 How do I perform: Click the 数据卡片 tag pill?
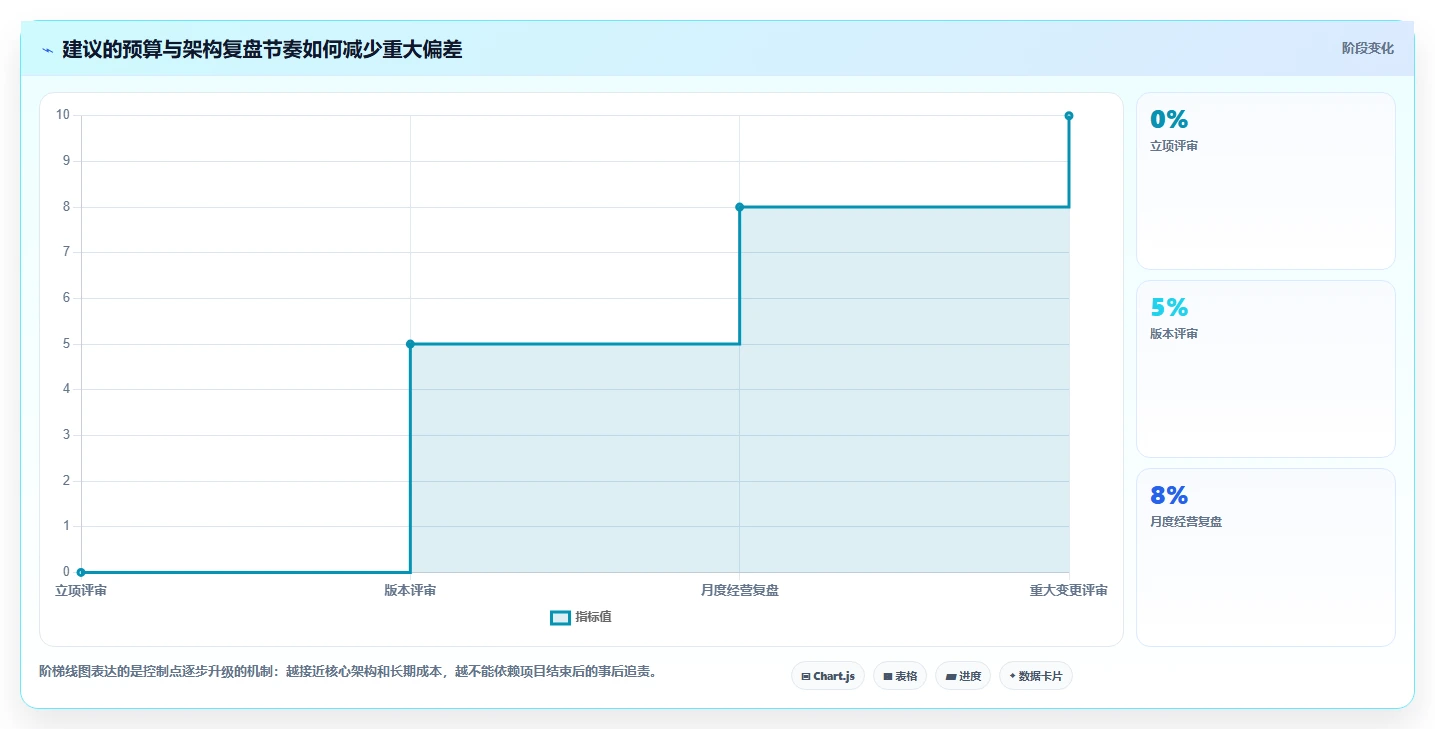coord(1036,676)
